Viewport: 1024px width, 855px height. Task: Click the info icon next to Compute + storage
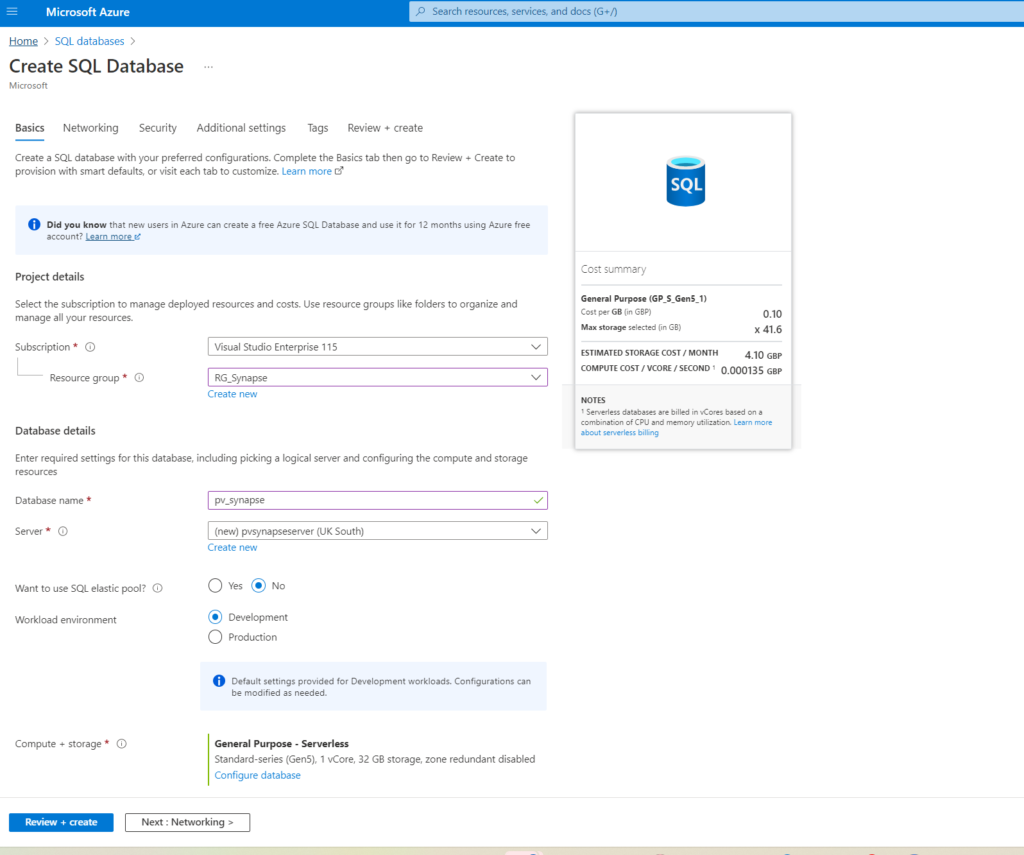coord(121,743)
